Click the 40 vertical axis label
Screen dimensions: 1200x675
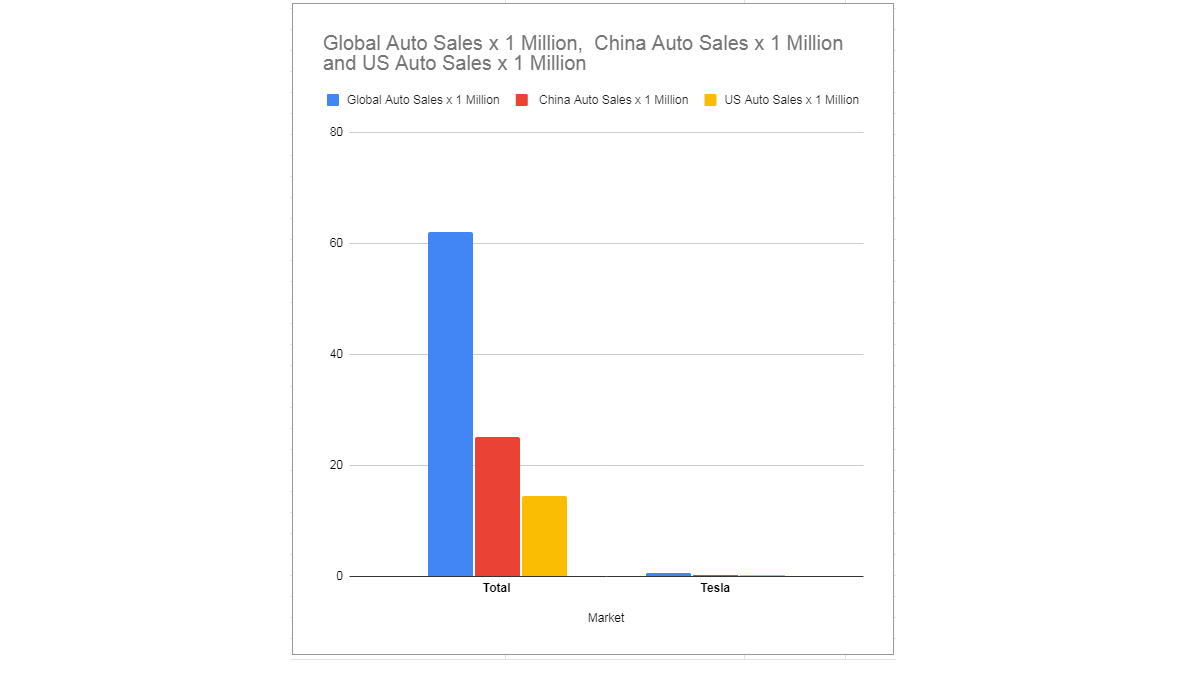click(x=336, y=354)
